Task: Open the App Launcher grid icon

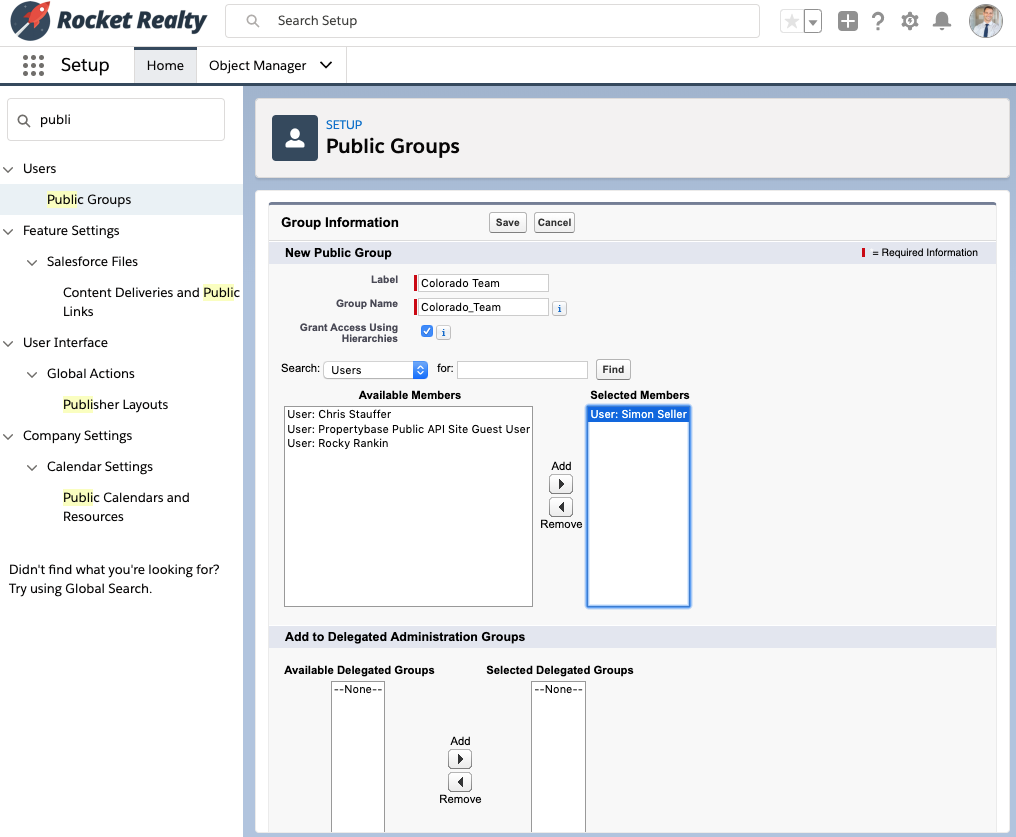Action: click(x=33, y=65)
